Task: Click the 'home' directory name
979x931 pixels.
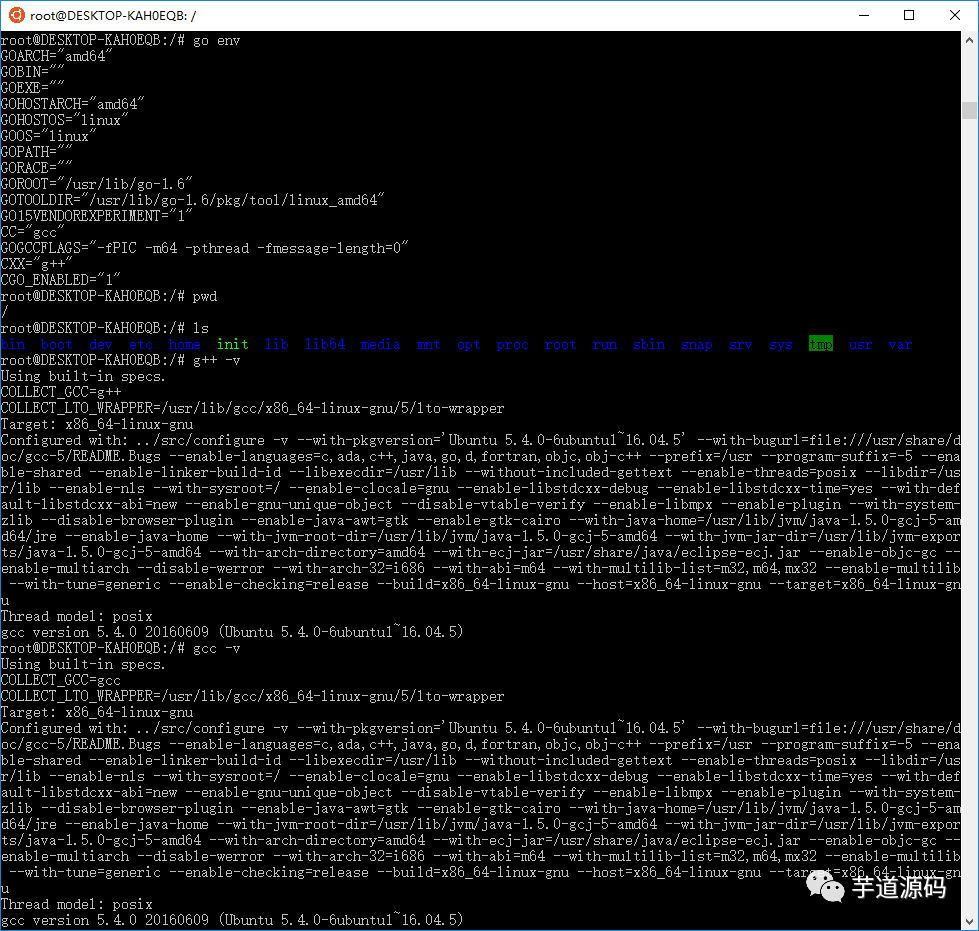Action: tap(184, 345)
